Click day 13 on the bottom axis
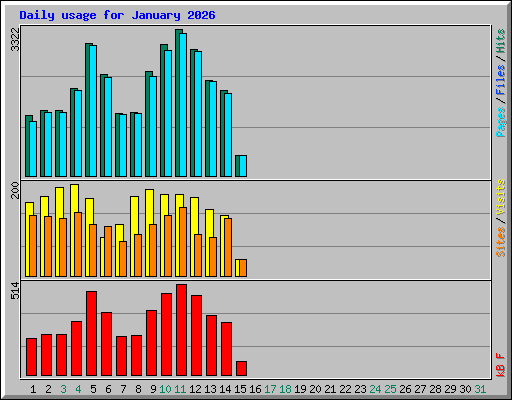 [210, 389]
